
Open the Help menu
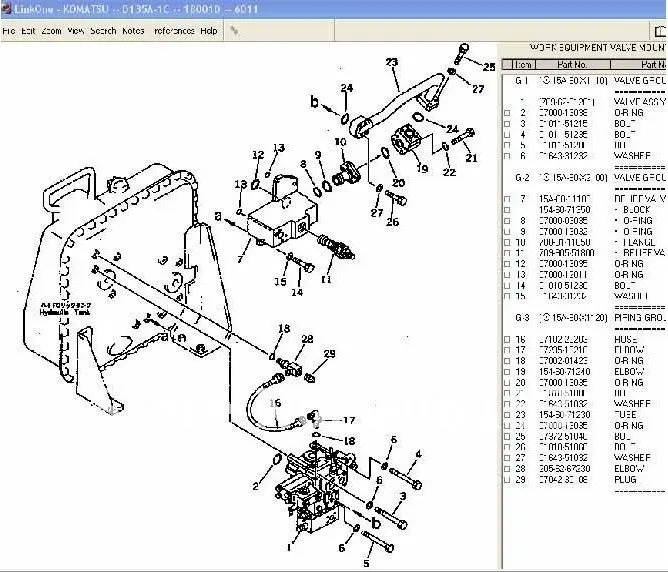[x=209, y=31]
